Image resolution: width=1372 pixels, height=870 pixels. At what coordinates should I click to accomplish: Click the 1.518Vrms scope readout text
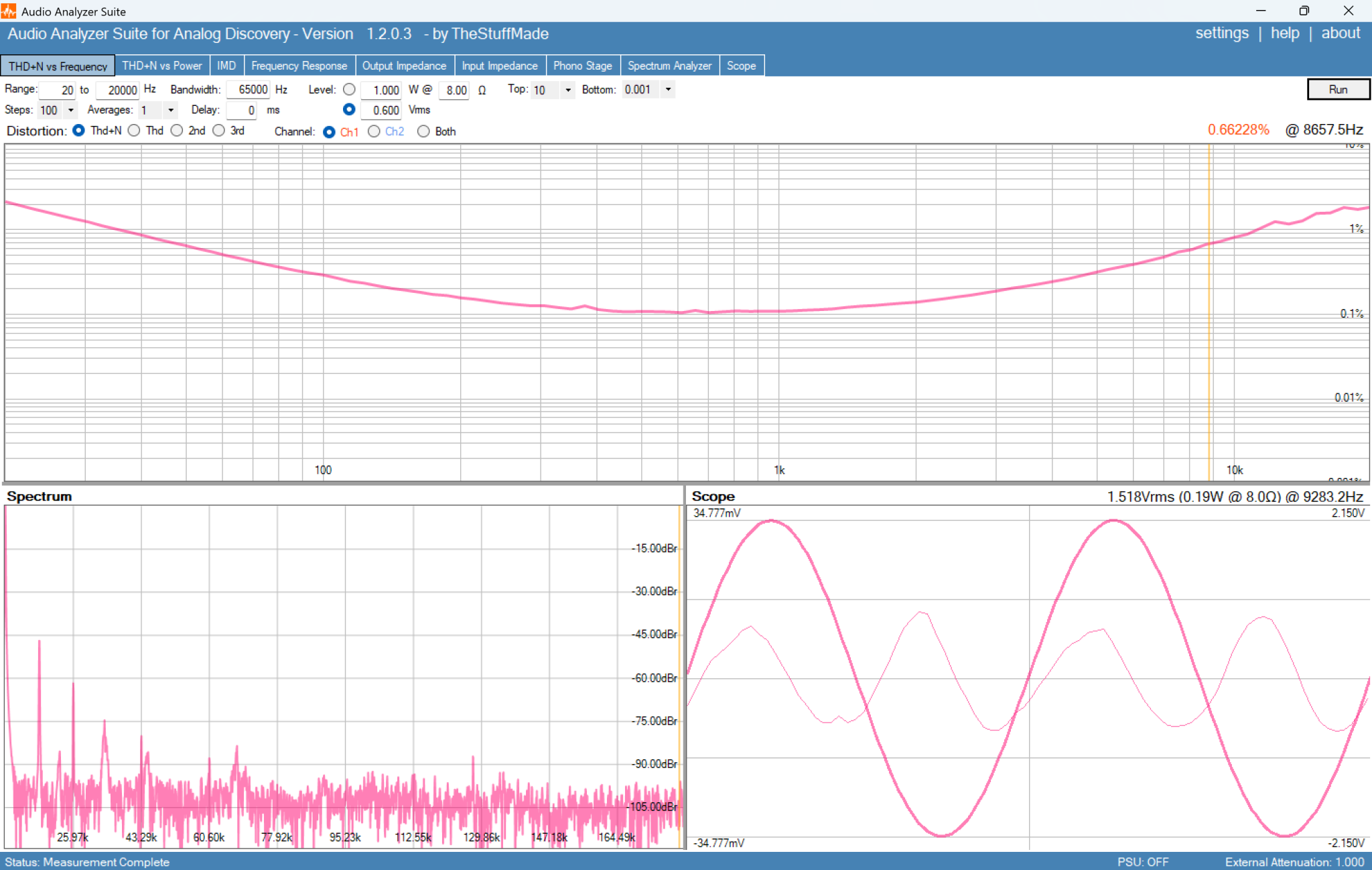click(x=1235, y=497)
